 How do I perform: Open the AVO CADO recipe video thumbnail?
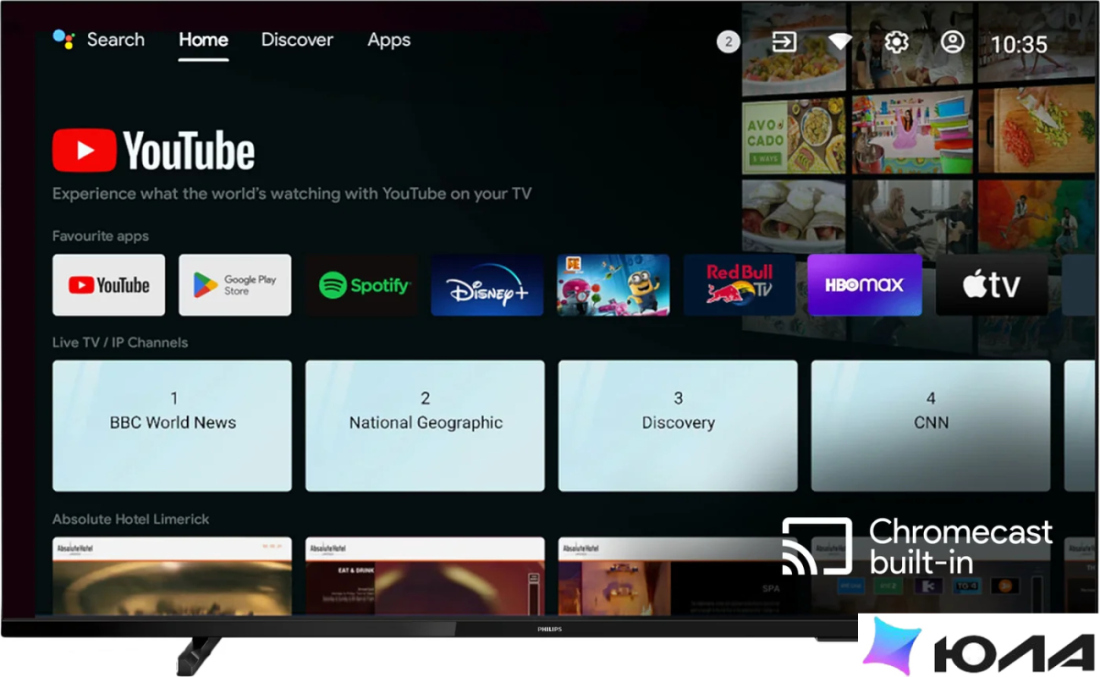click(793, 135)
